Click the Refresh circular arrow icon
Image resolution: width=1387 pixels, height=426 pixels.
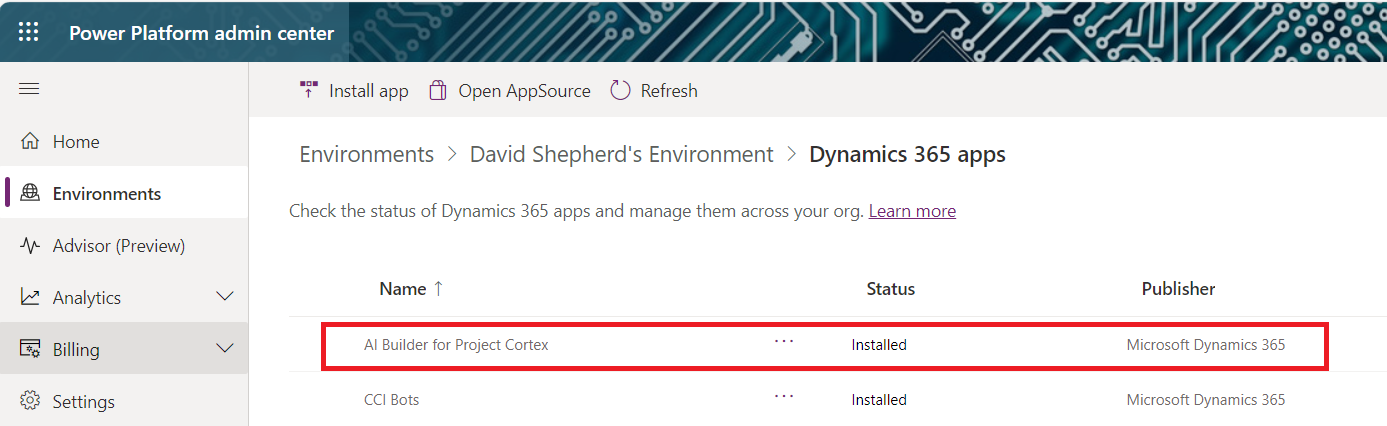click(x=620, y=90)
